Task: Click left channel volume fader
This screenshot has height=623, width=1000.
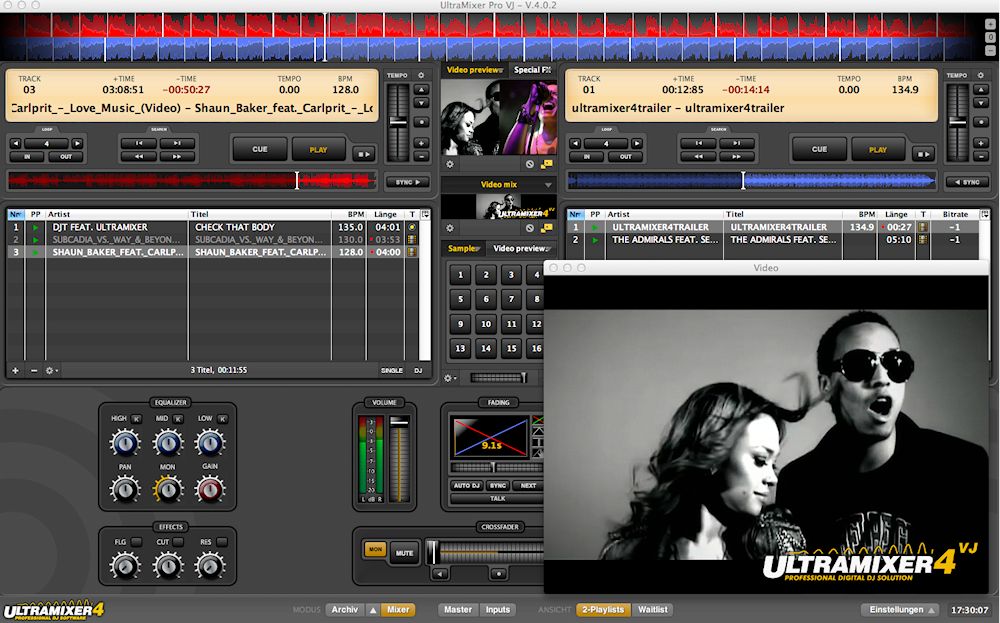Action: point(399,421)
